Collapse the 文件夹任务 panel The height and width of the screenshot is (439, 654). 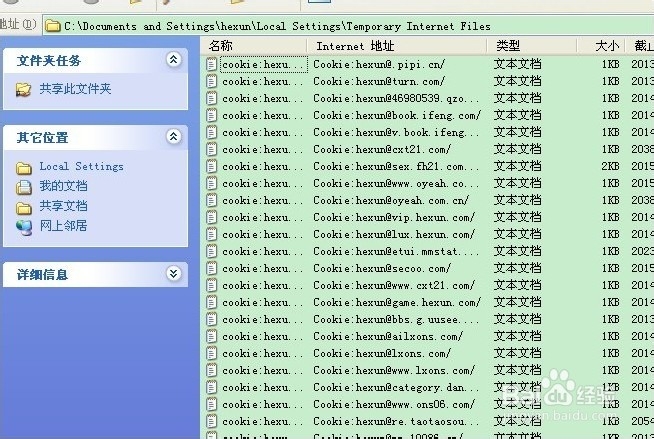pyautogui.click(x=174, y=60)
